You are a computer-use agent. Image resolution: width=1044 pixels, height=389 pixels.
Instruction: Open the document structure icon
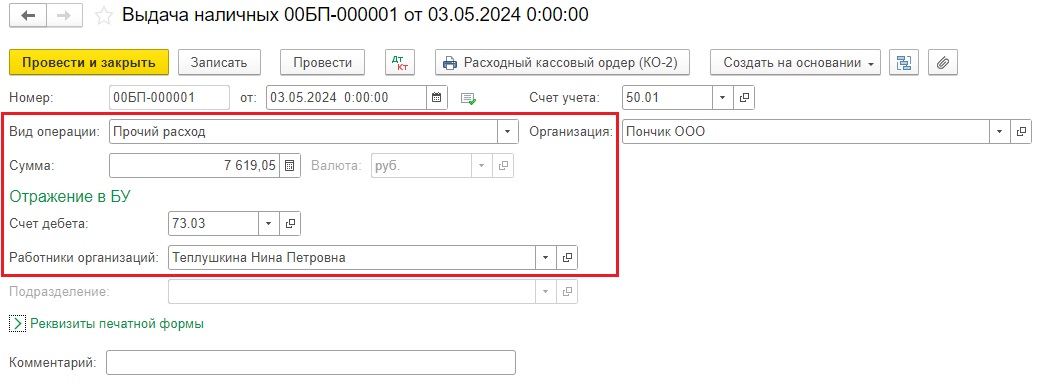click(904, 63)
